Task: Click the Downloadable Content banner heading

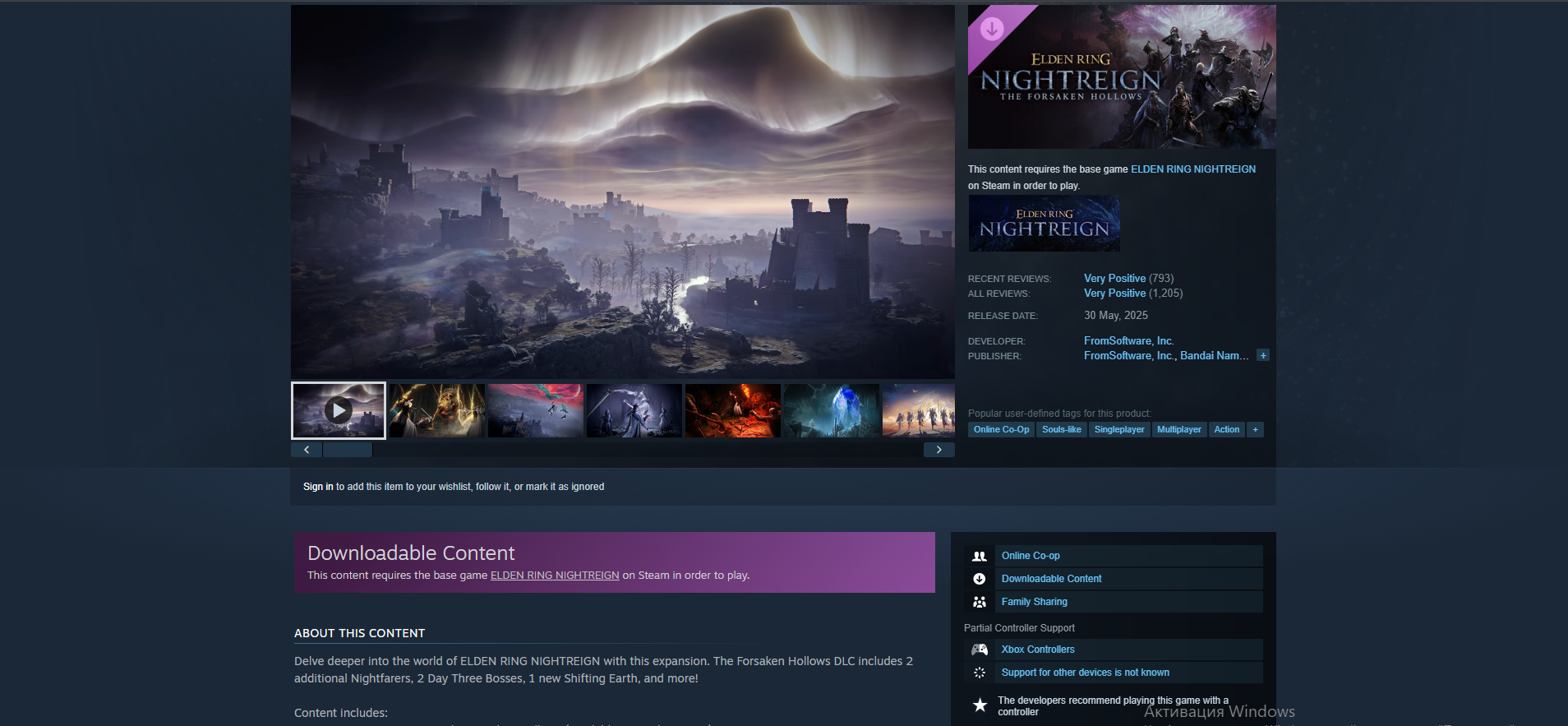Action: tap(411, 553)
